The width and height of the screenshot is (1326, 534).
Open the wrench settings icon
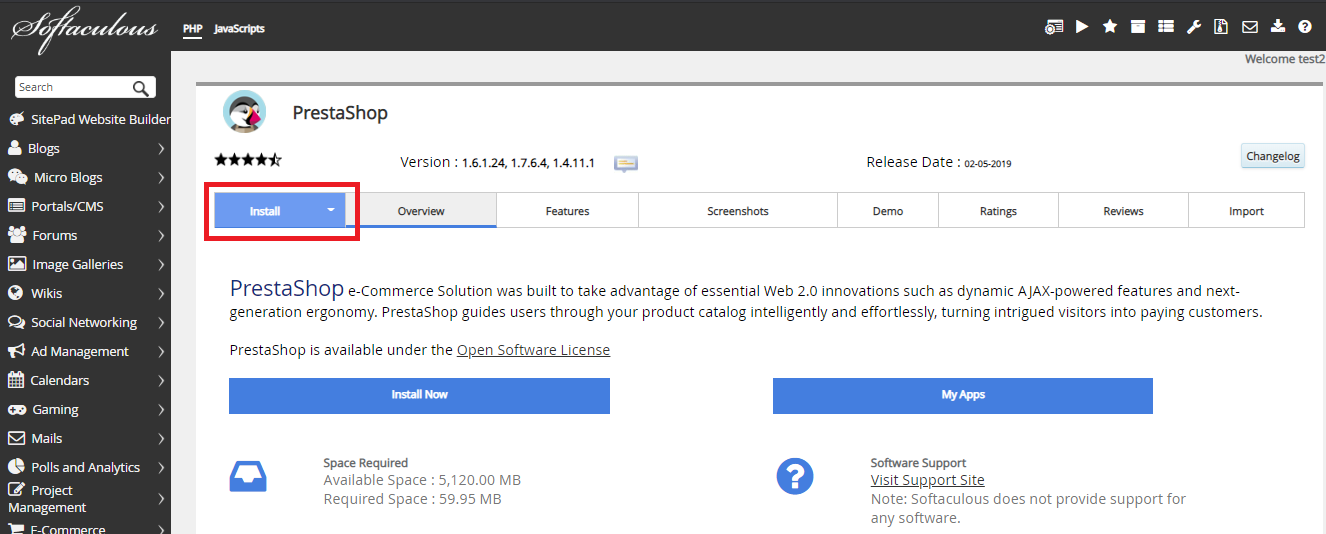pyautogui.click(x=1194, y=27)
